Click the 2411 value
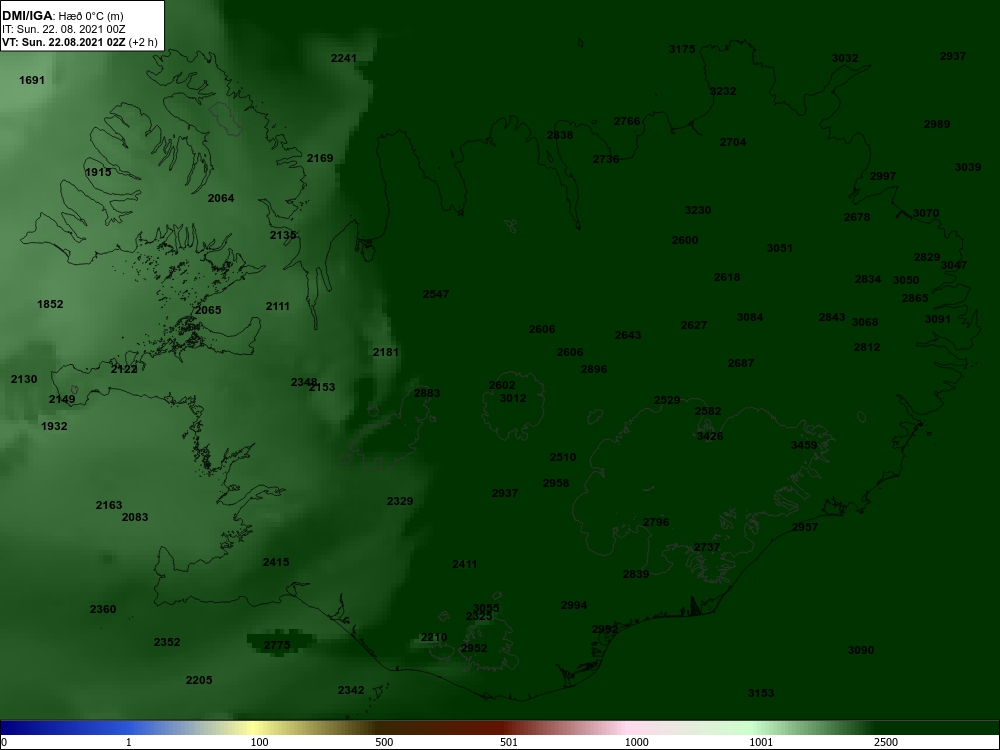Screen dimensions: 1000x750 click(464, 564)
